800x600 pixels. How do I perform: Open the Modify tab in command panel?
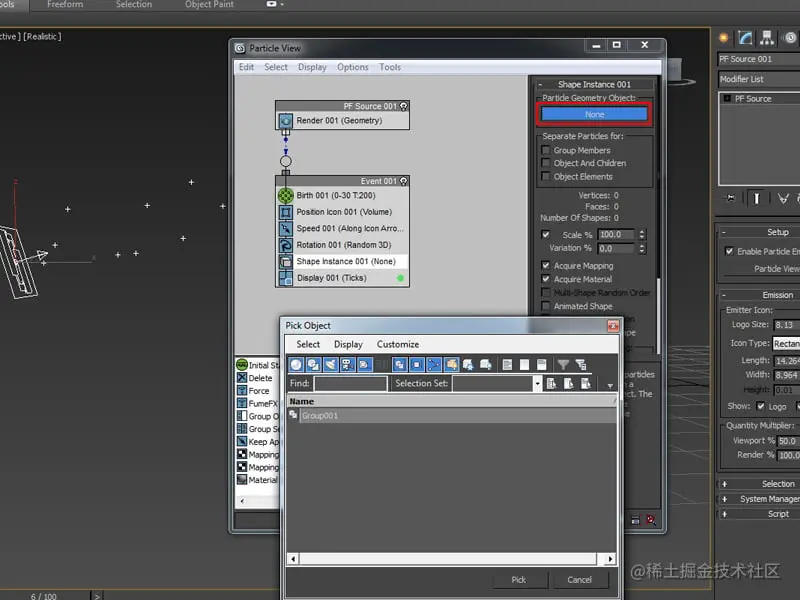click(745, 37)
